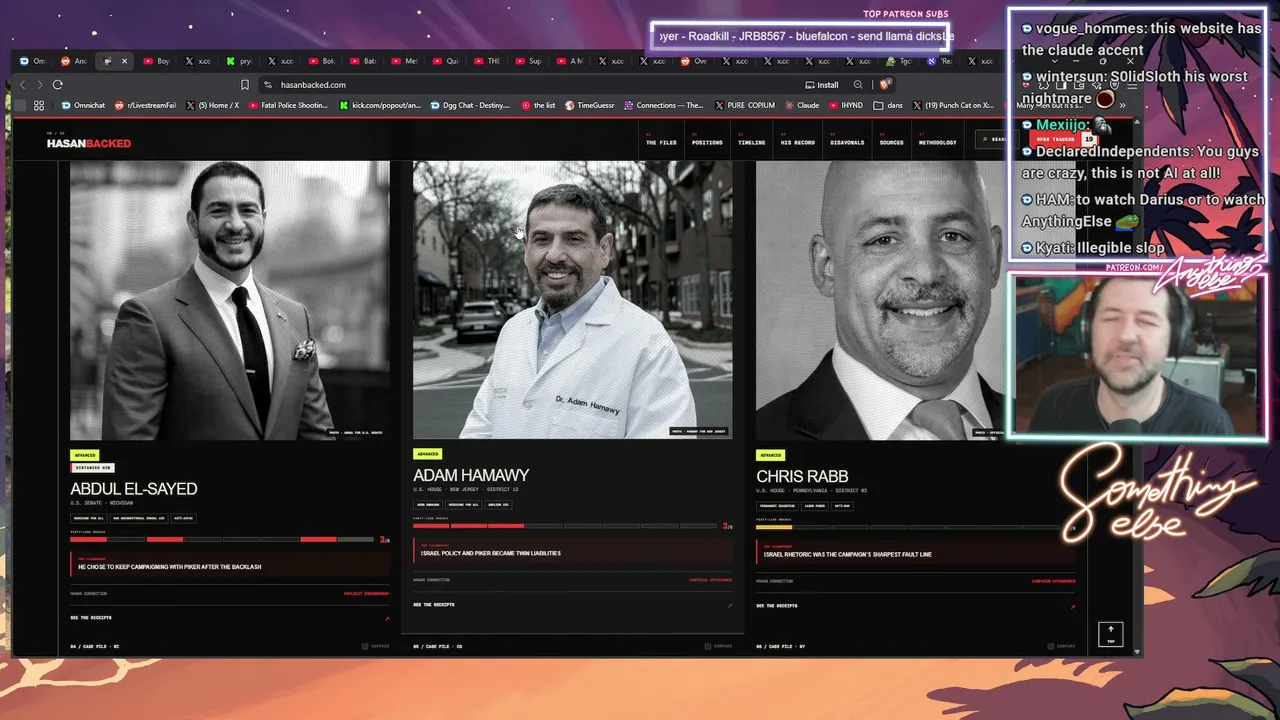Switch to the 'Bat' YouTube tab

pyautogui.click(x=363, y=61)
